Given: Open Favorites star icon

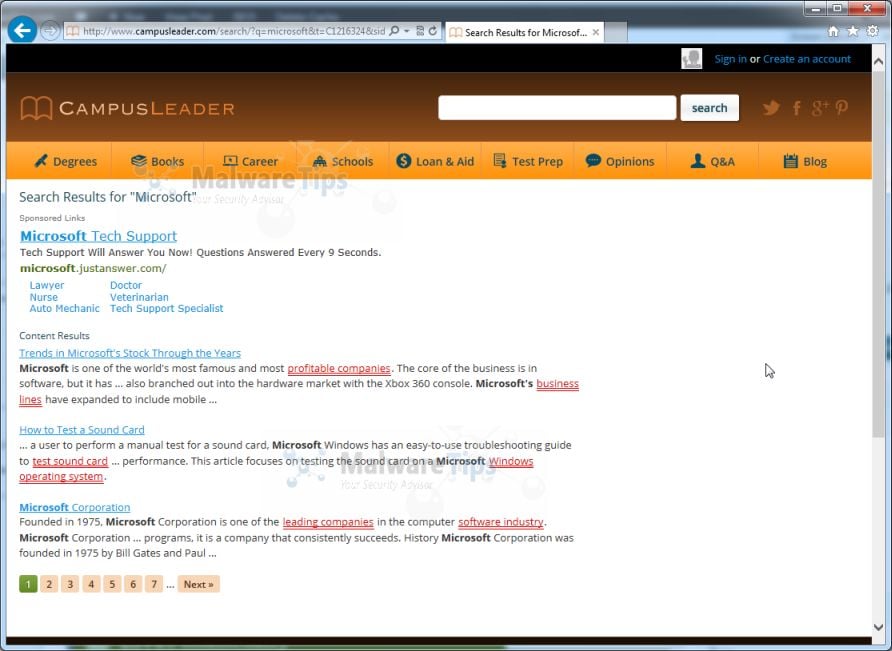Looking at the screenshot, I should click(x=852, y=31).
